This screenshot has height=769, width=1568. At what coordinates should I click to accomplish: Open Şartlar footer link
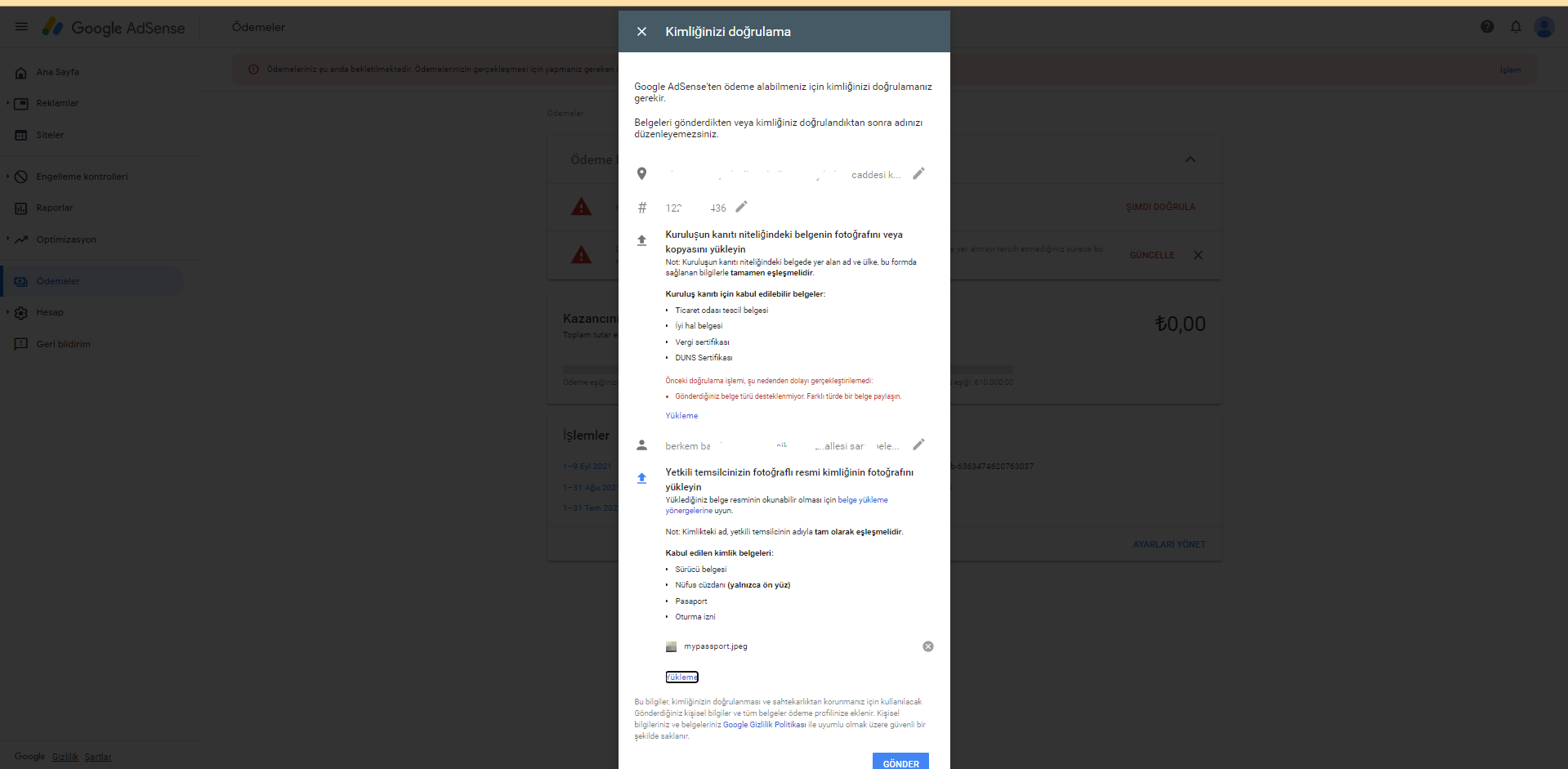(98, 757)
